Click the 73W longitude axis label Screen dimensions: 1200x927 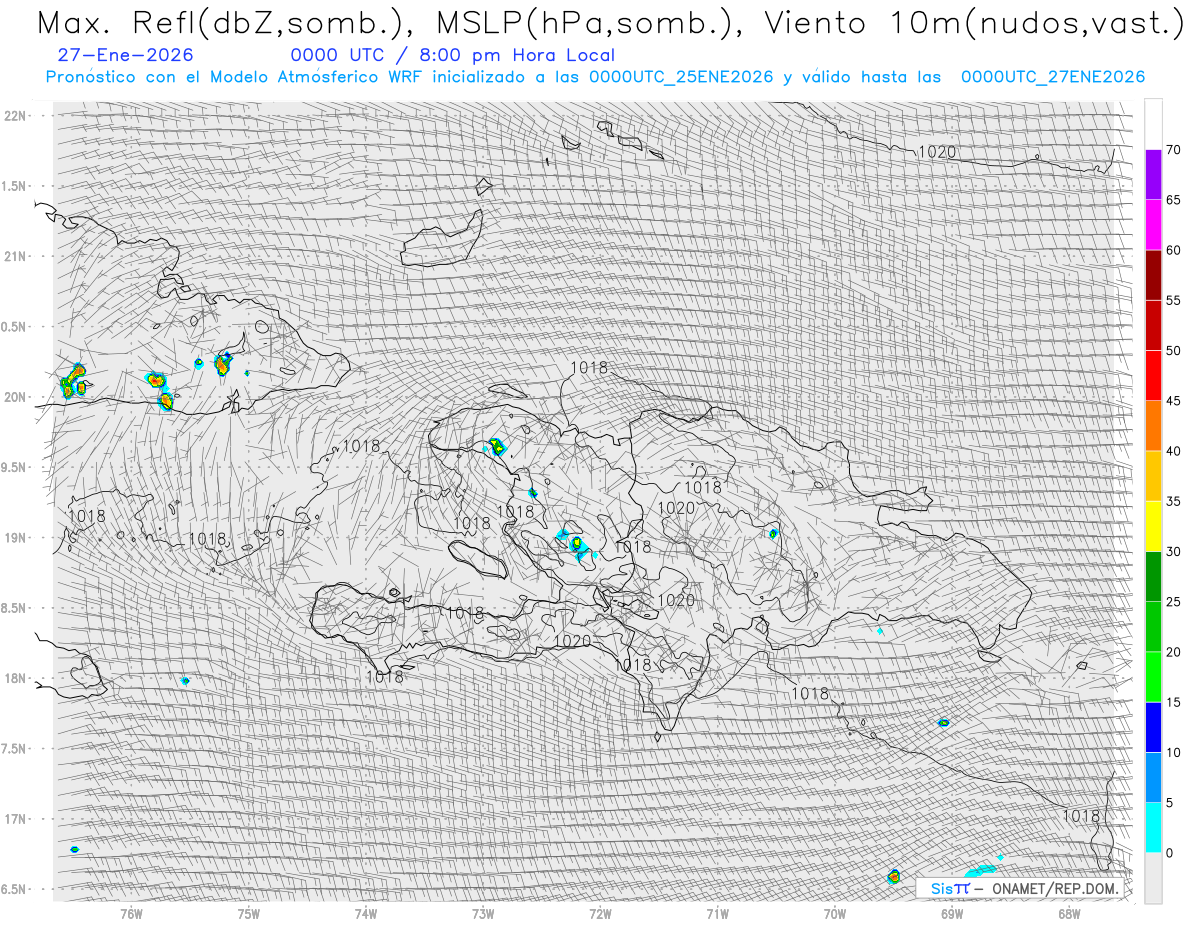pos(483,912)
